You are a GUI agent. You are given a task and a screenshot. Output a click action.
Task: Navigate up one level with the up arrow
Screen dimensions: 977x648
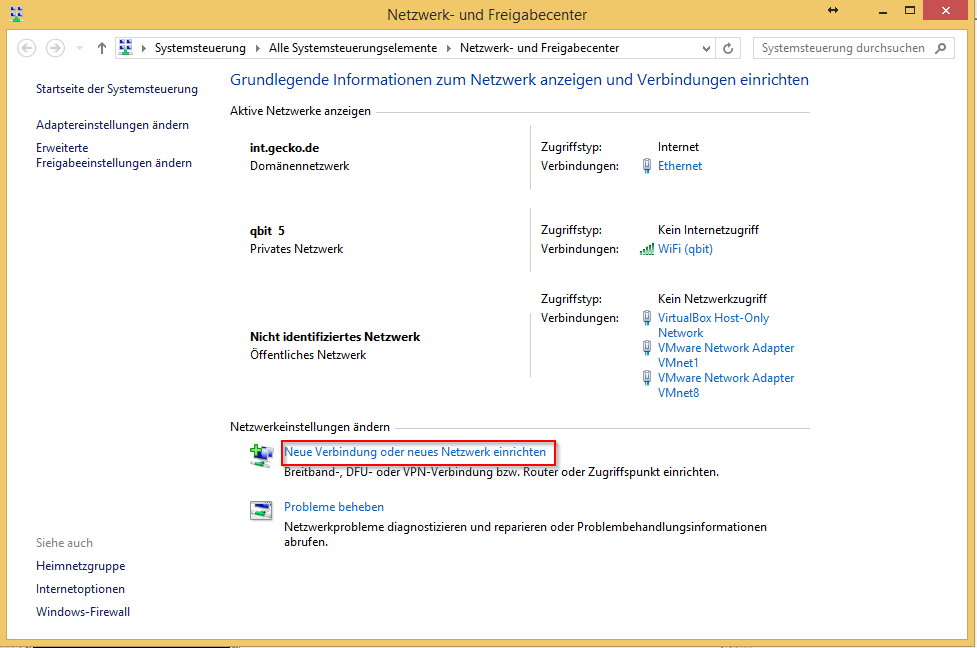tap(101, 46)
